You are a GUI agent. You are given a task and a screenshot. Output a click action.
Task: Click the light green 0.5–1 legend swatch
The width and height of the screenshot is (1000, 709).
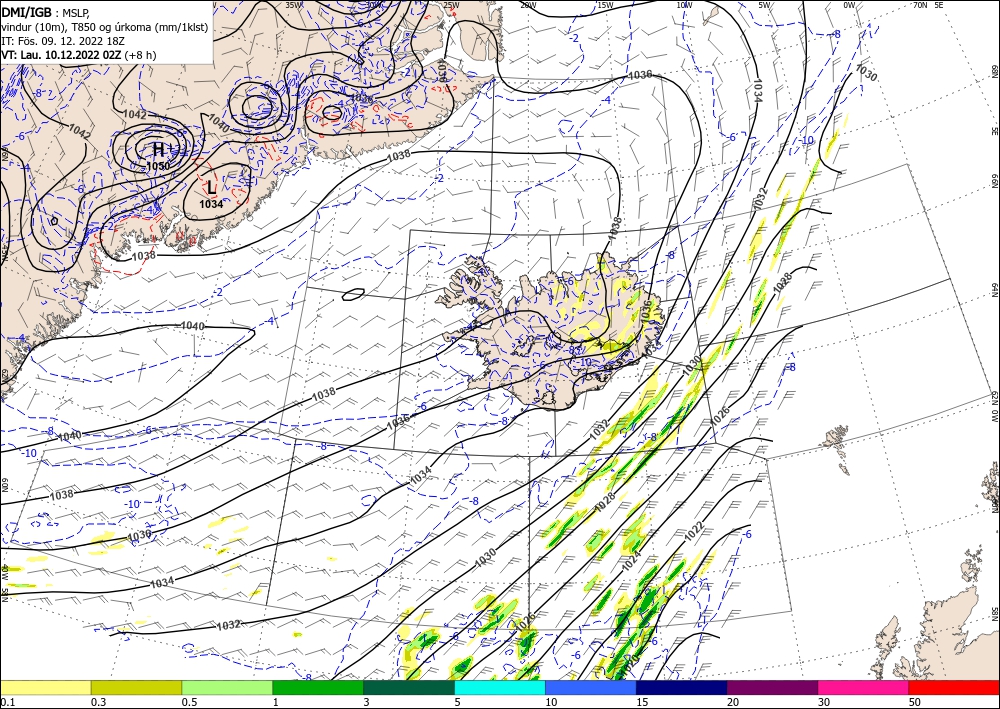click(227, 687)
